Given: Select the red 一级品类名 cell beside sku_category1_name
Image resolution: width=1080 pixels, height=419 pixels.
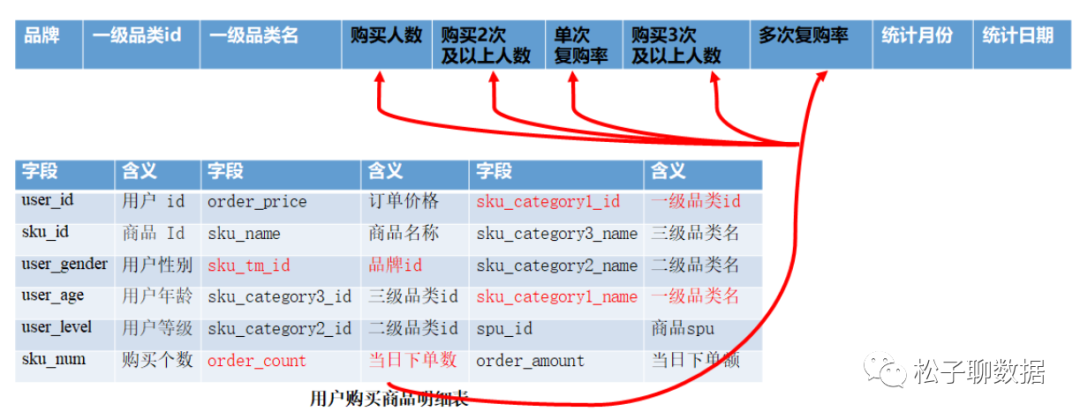Looking at the screenshot, I should (x=703, y=303).
